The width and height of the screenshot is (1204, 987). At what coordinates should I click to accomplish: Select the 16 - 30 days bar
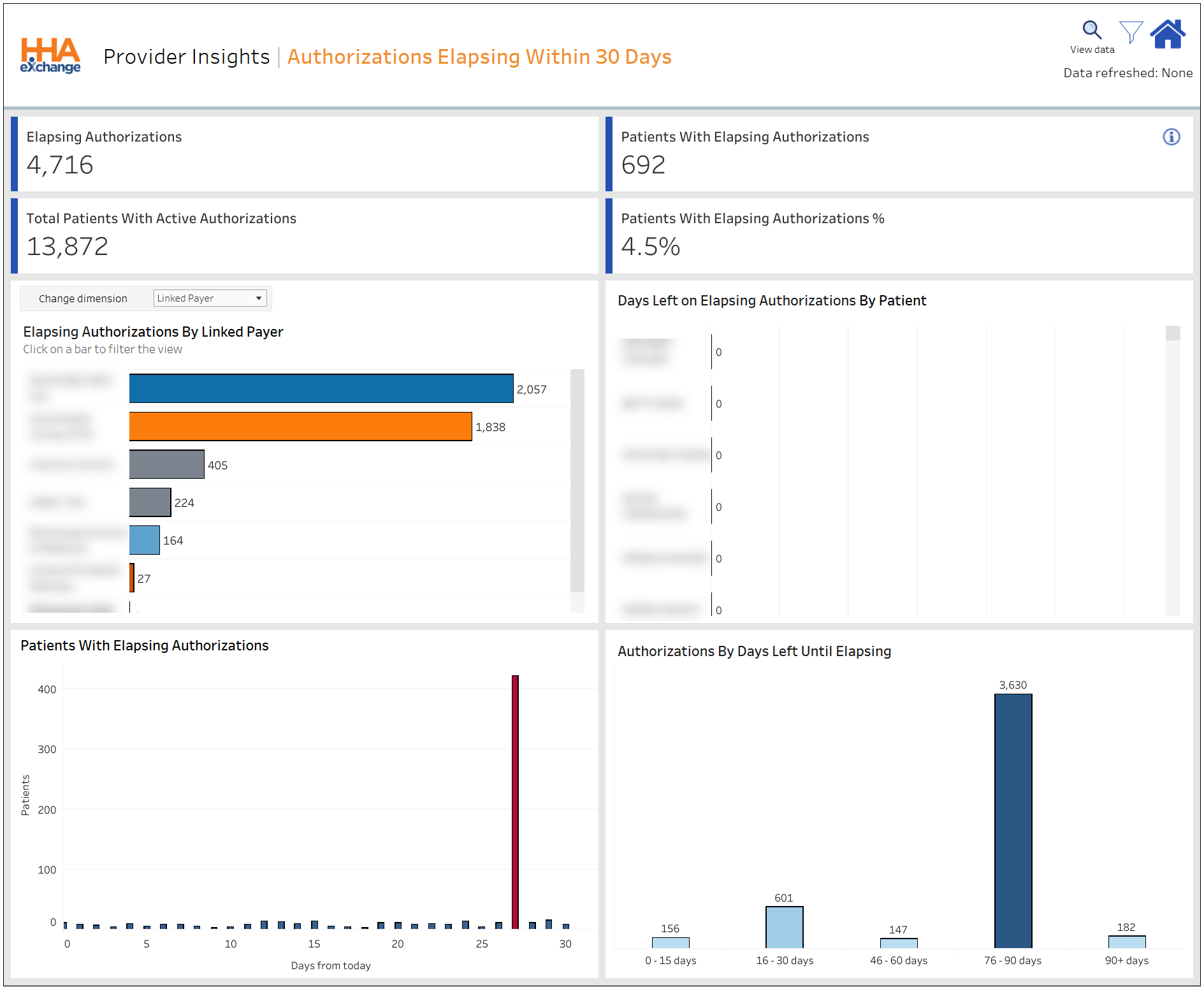pos(784,927)
